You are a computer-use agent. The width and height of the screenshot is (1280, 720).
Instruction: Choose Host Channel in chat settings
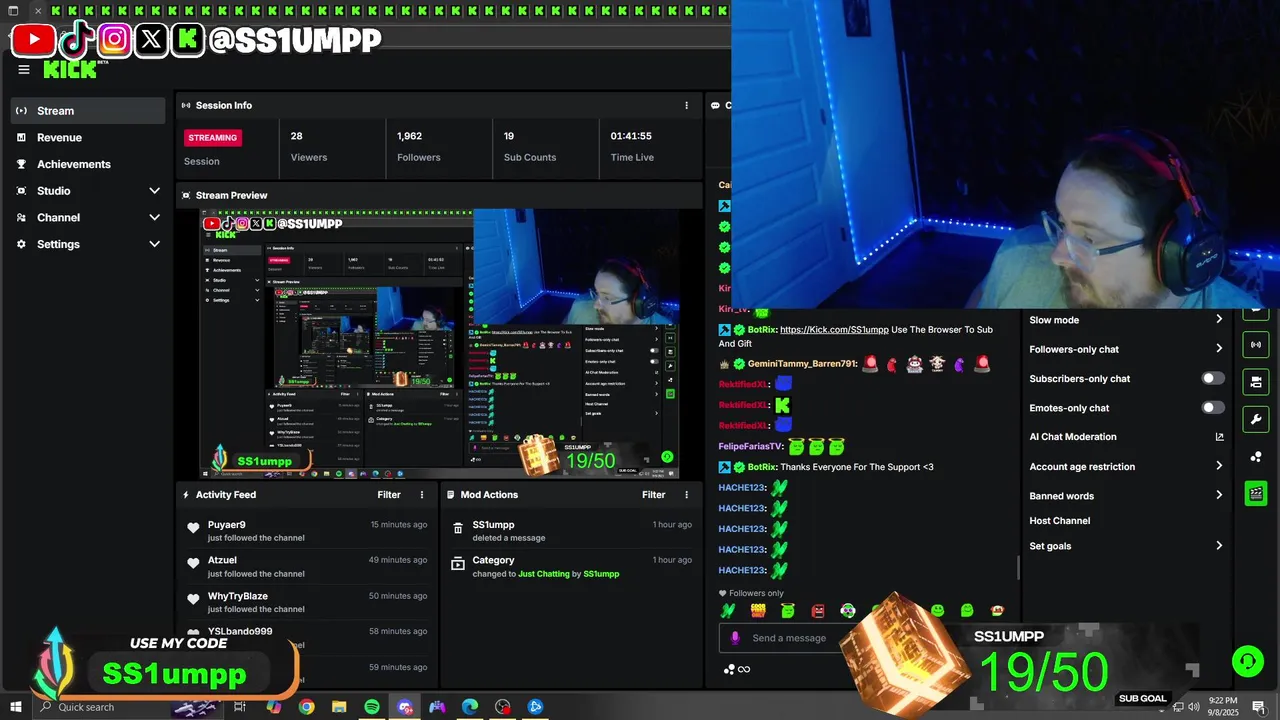coord(1059,521)
